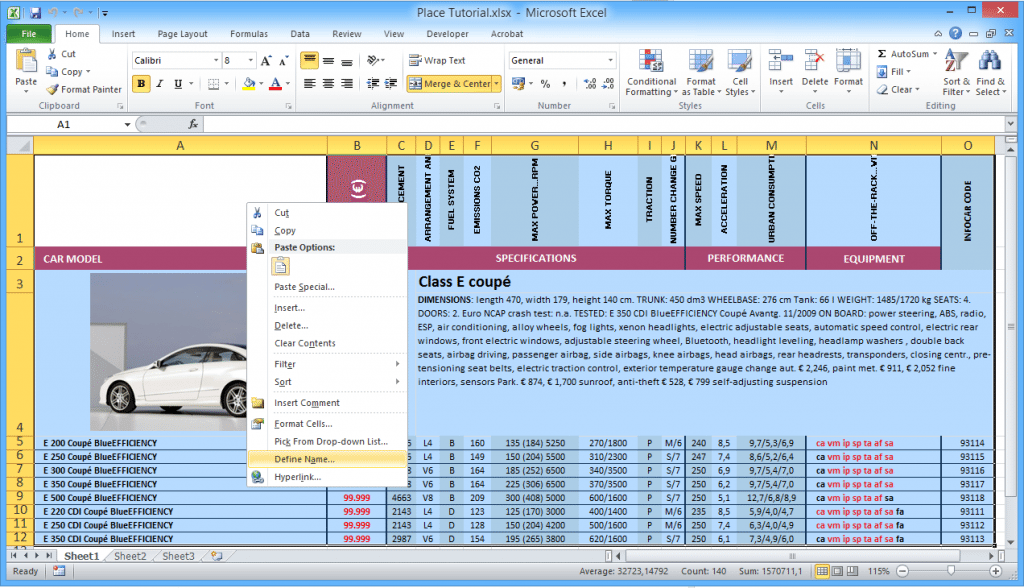Click the Cell Styles icon

[740, 72]
